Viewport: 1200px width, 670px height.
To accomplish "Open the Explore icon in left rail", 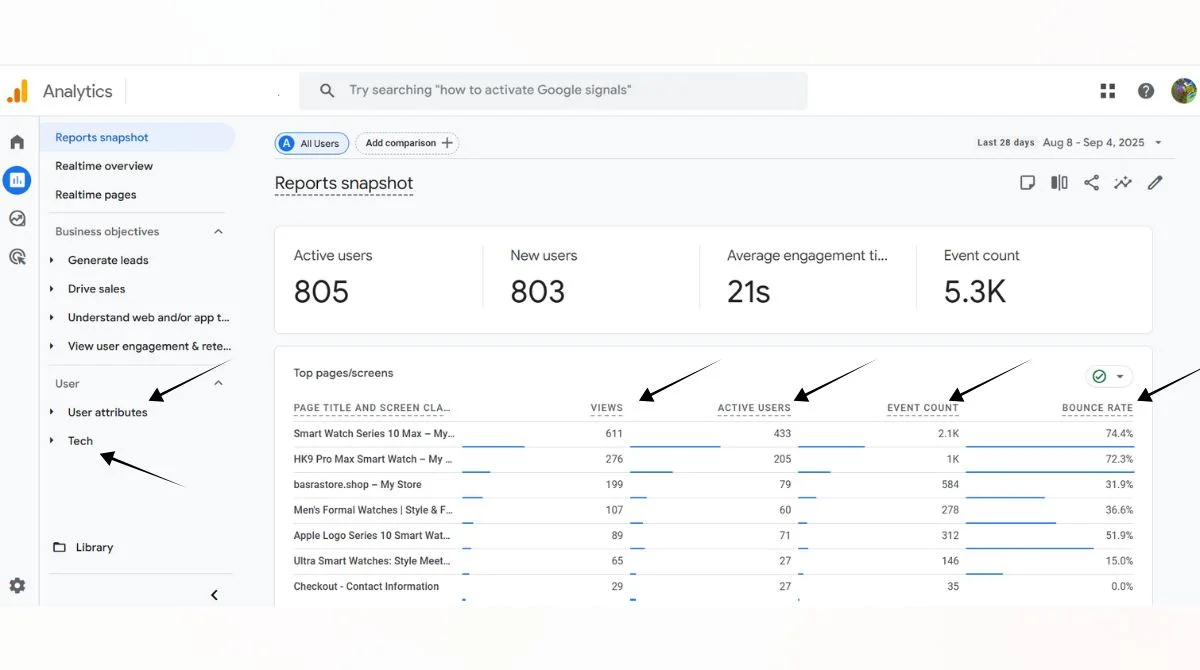I will pos(17,218).
